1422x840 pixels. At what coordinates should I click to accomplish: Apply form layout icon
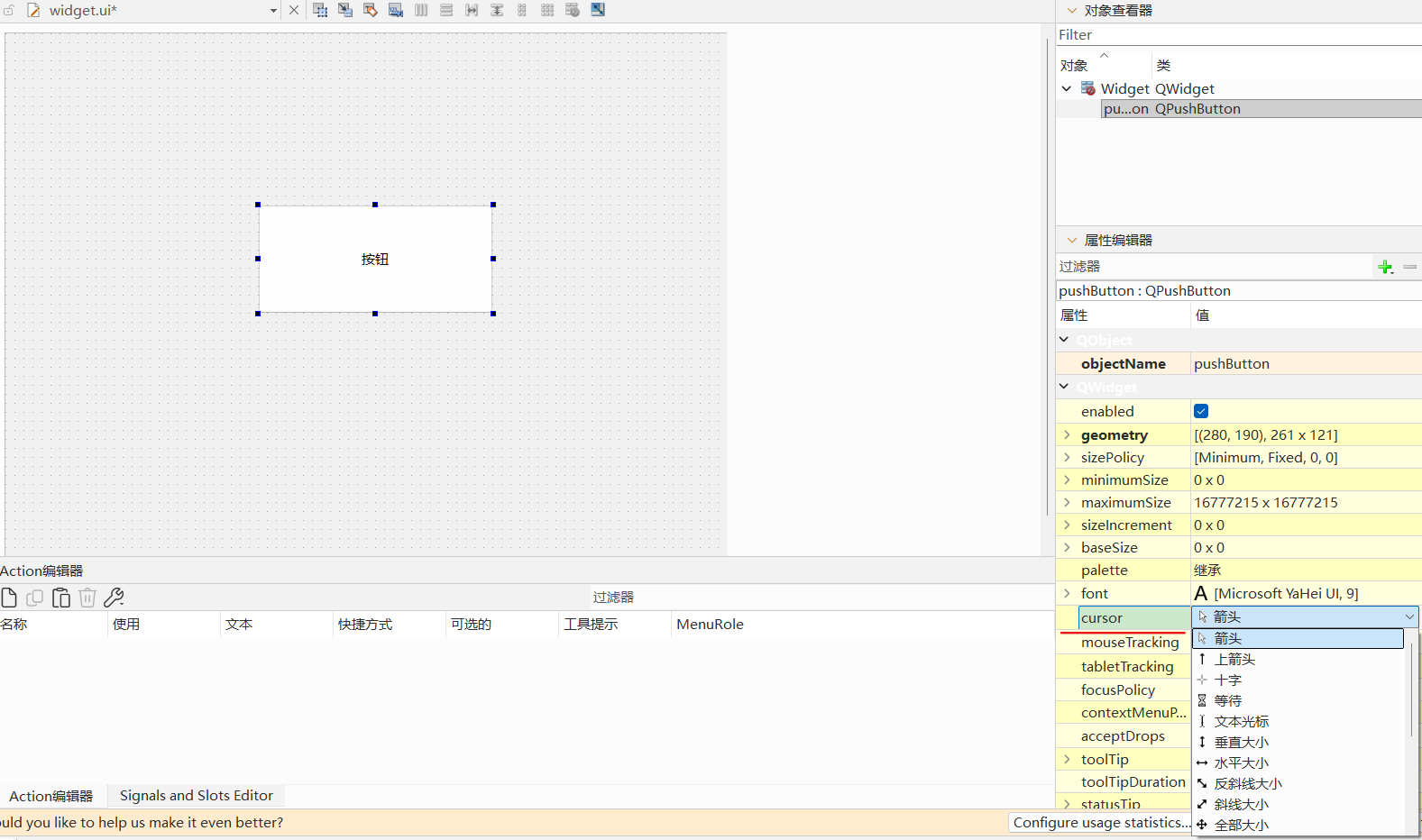[522, 10]
